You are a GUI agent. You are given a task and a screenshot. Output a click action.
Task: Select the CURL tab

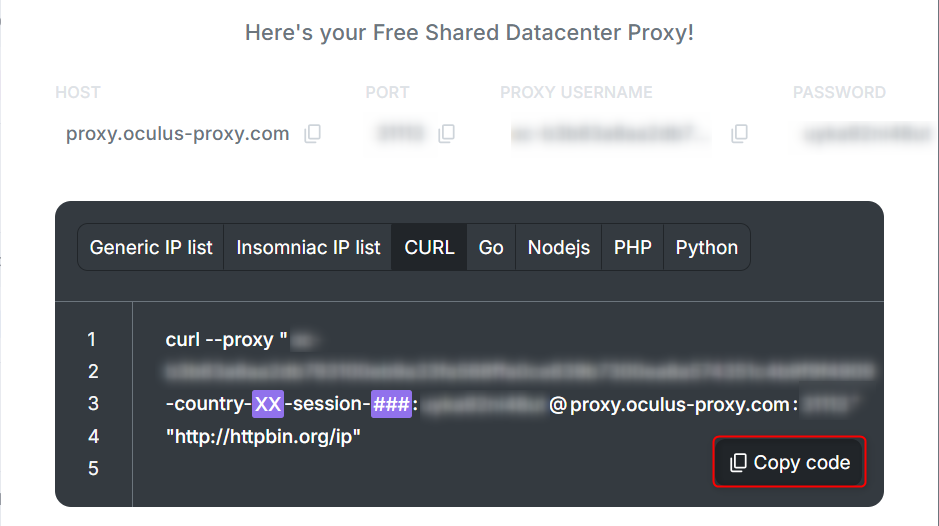(x=429, y=247)
